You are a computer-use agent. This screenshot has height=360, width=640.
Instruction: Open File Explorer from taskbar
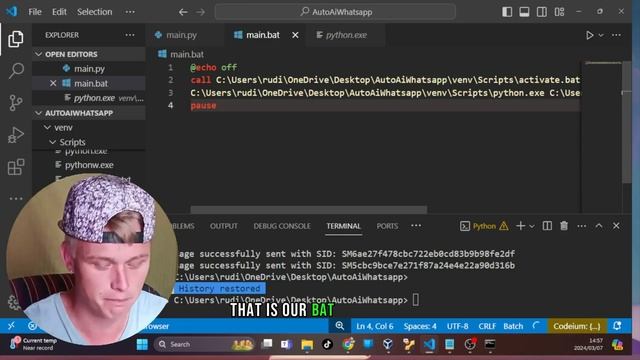pos(307,344)
